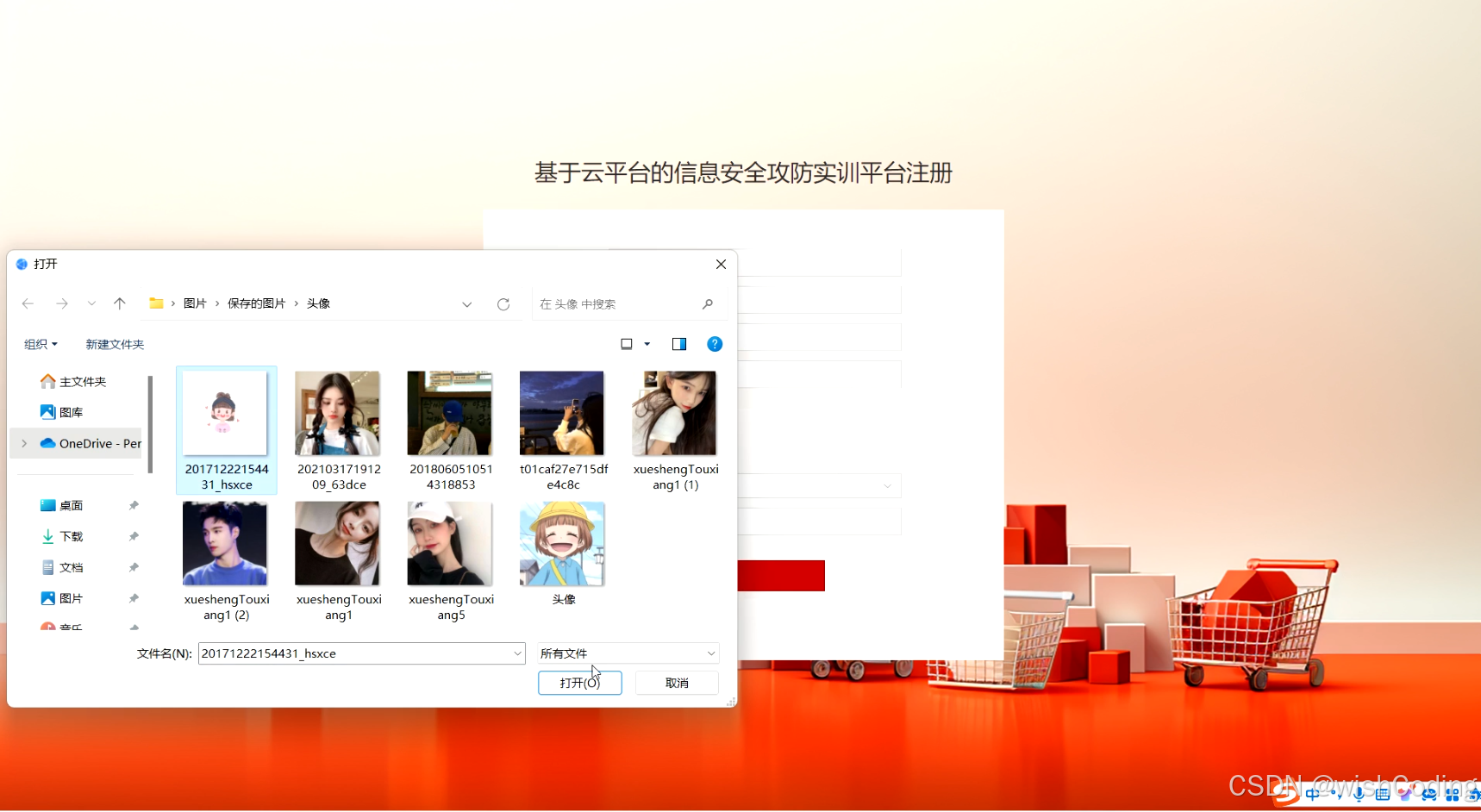The width and height of the screenshot is (1481, 812).
Task: Click the 打开(O) button
Action: tap(579, 682)
